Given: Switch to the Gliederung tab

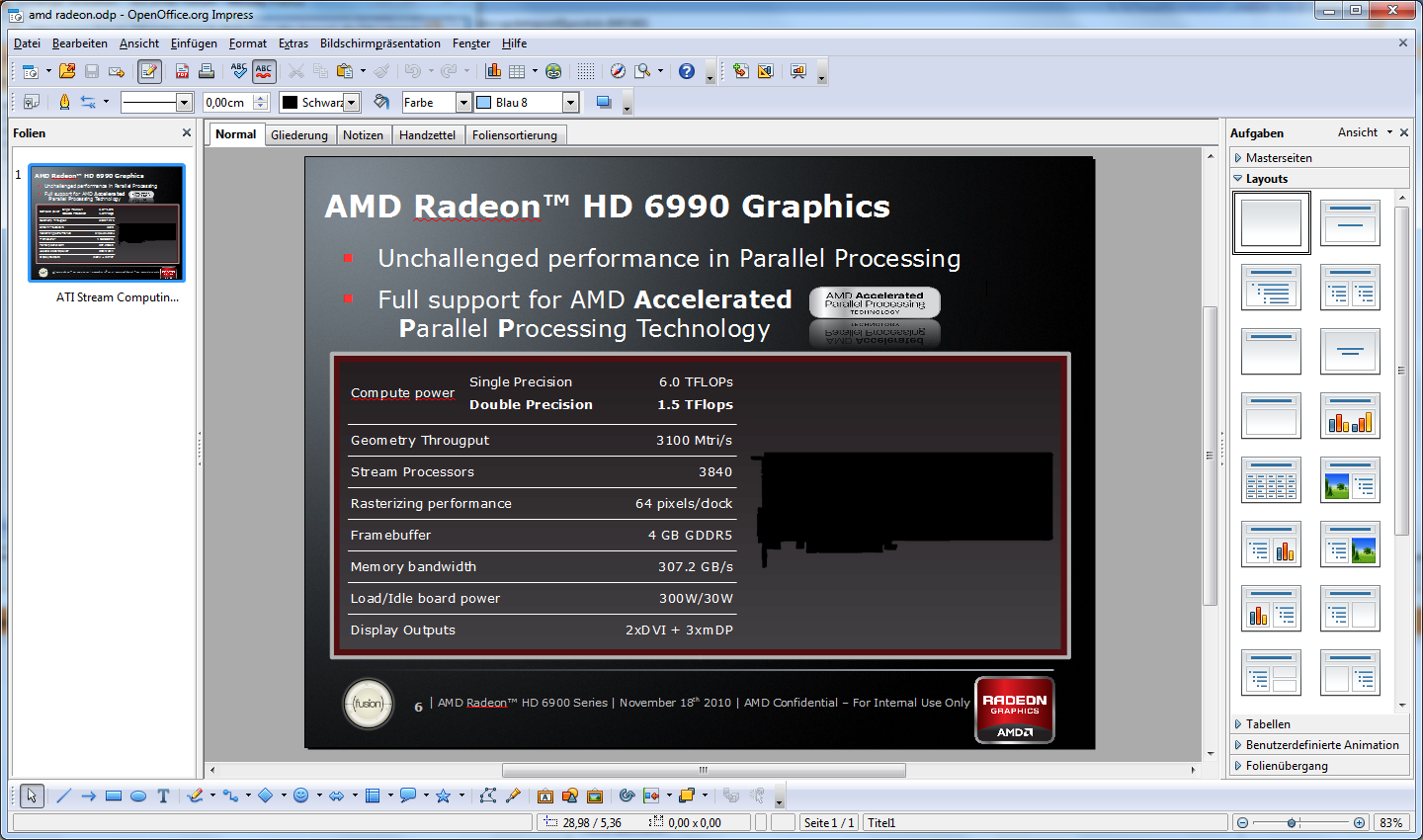Looking at the screenshot, I should (x=299, y=135).
